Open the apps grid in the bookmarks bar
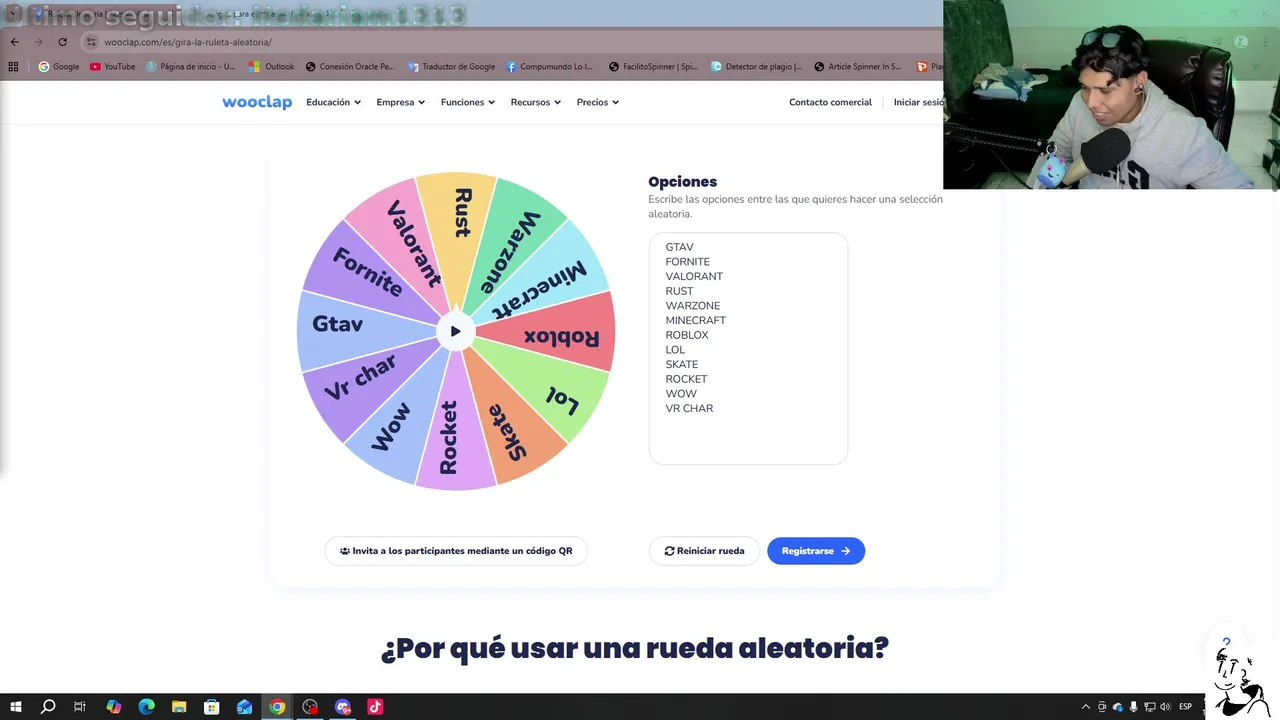 (13, 67)
